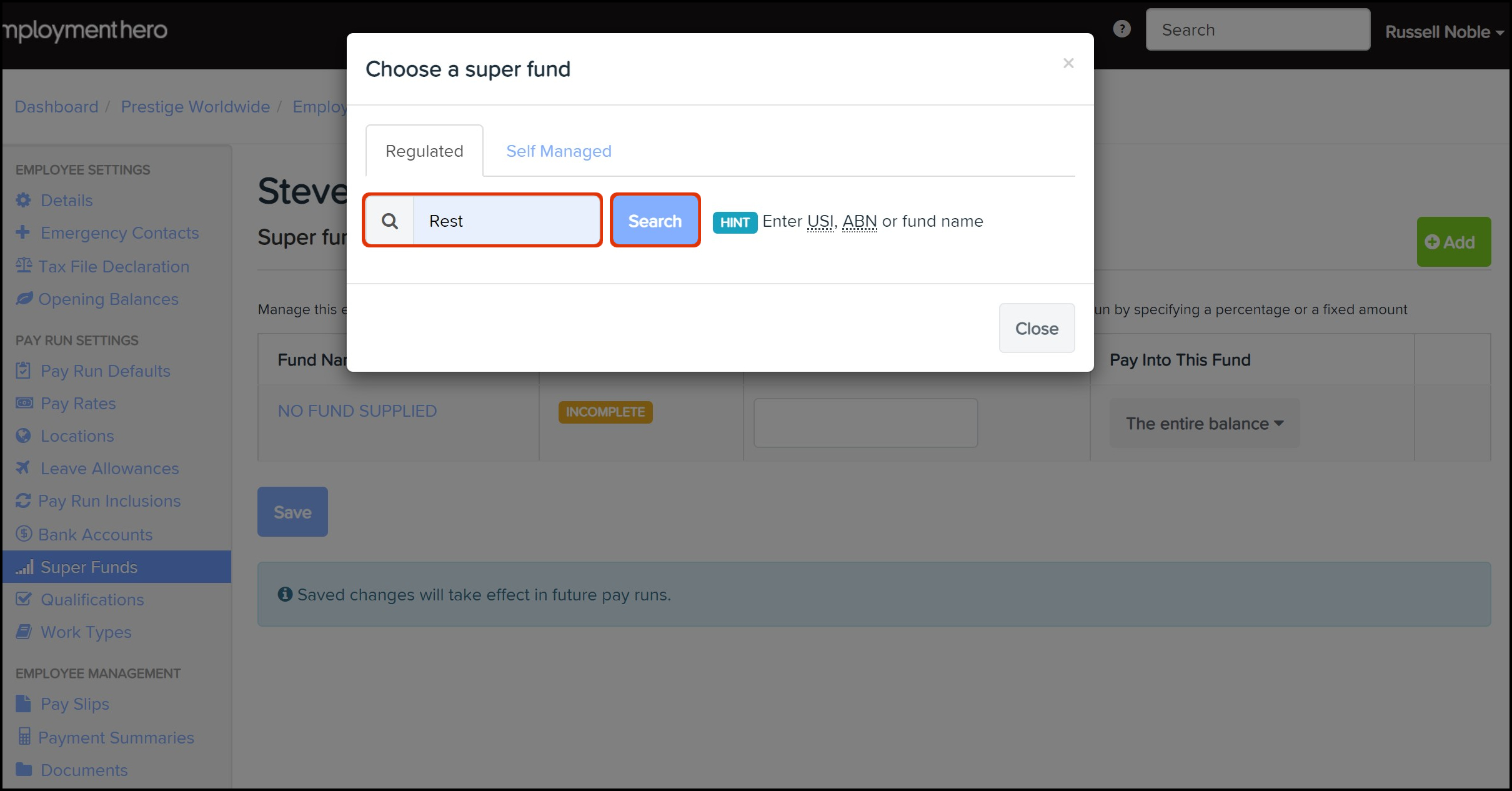The image size is (1512, 791).
Task: Select the Regulated tab
Action: tap(424, 151)
